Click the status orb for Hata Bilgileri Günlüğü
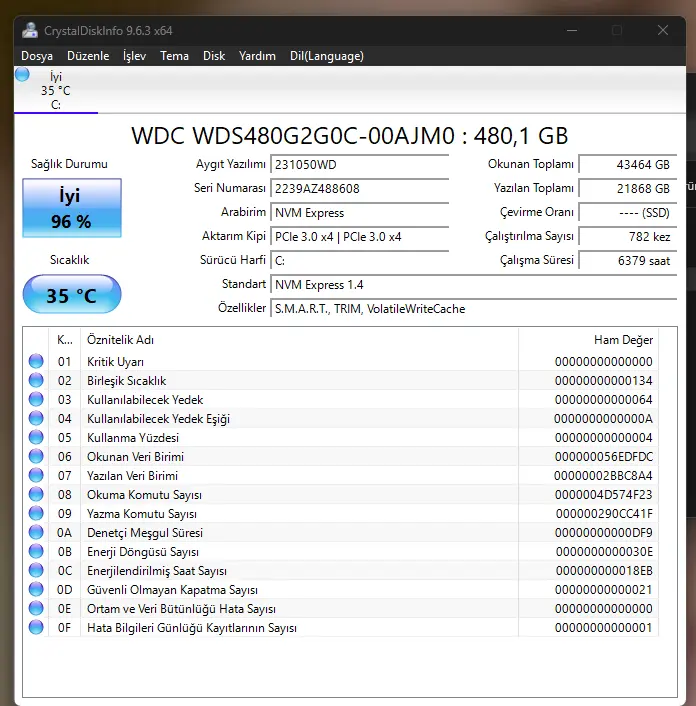Viewport: 696px width, 706px height. click(x=36, y=627)
